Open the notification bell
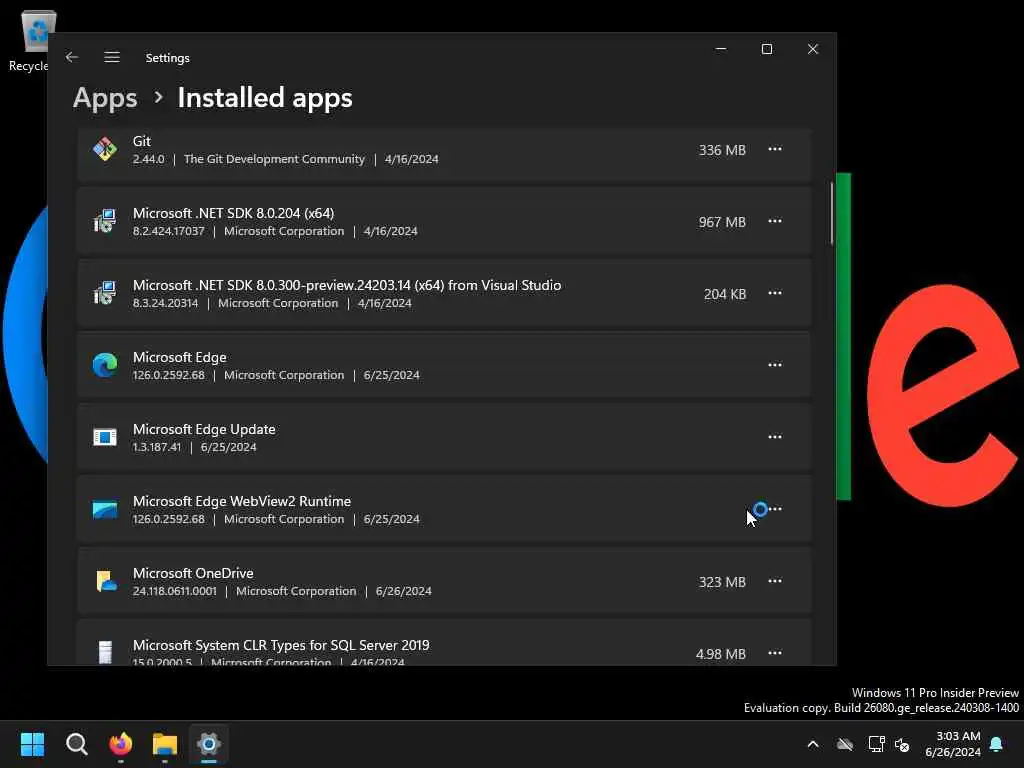The height and width of the screenshot is (768, 1024). (997, 744)
